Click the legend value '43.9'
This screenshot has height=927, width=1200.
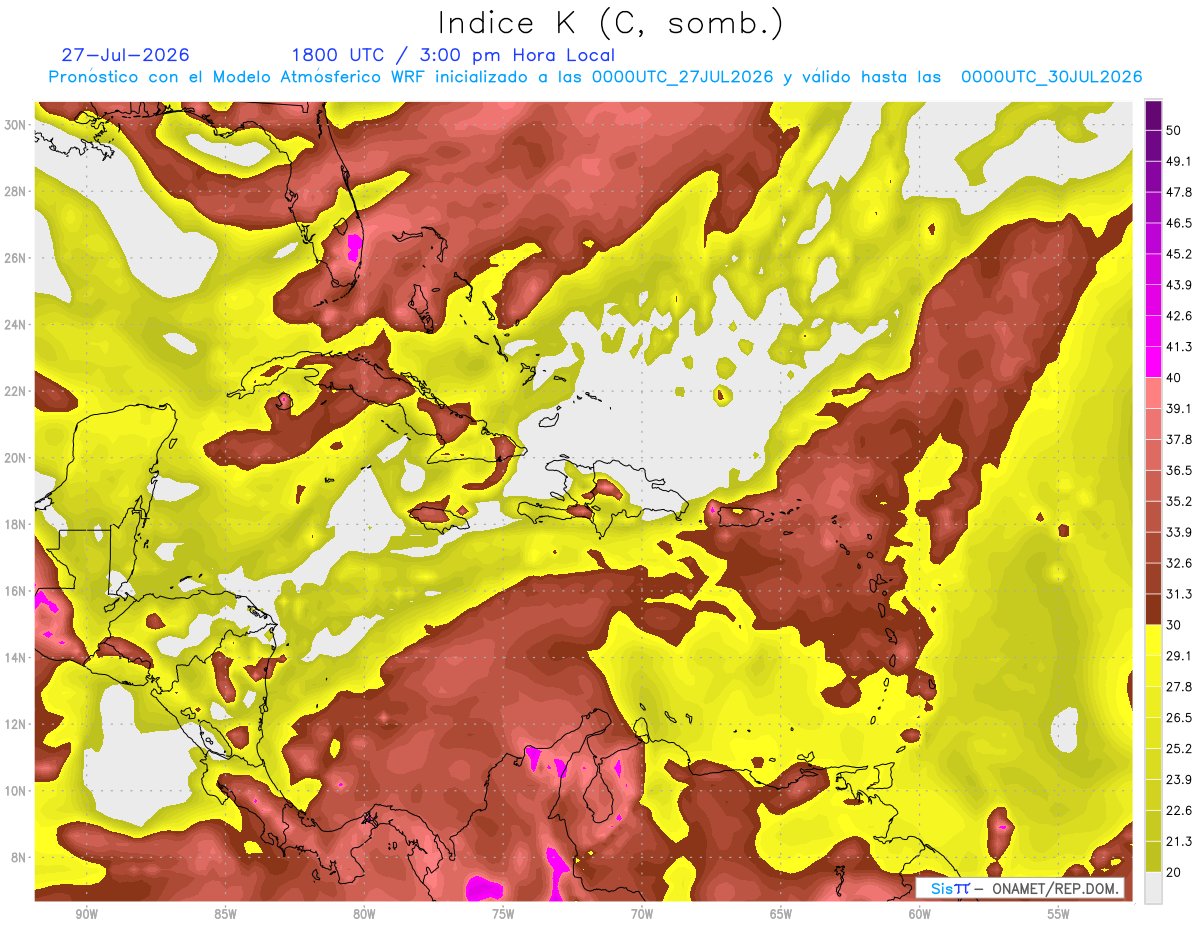click(x=1179, y=285)
